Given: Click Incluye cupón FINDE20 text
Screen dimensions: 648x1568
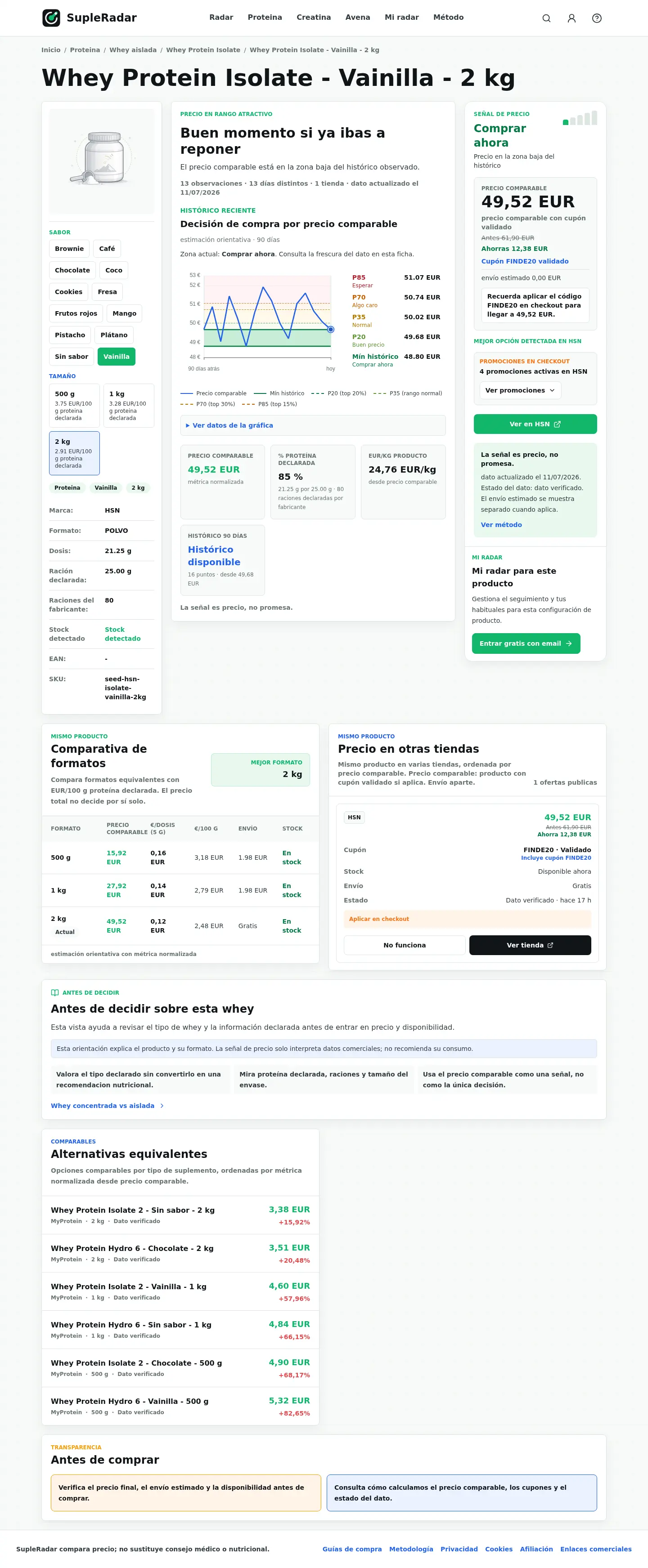Looking at the screenshot, I should coord(556,858).
